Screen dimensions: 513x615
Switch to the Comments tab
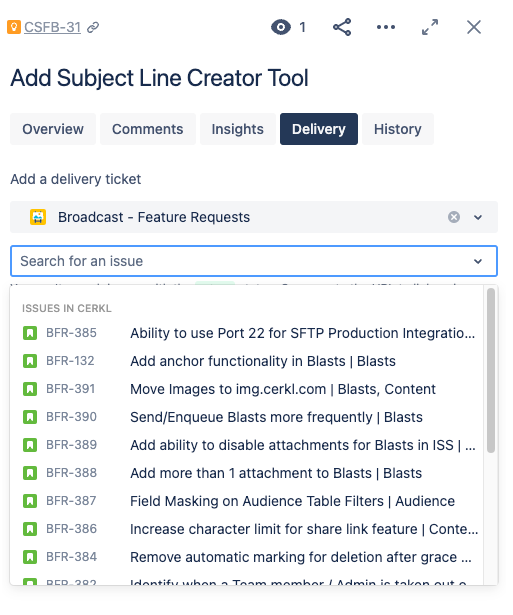click(147, 129)
